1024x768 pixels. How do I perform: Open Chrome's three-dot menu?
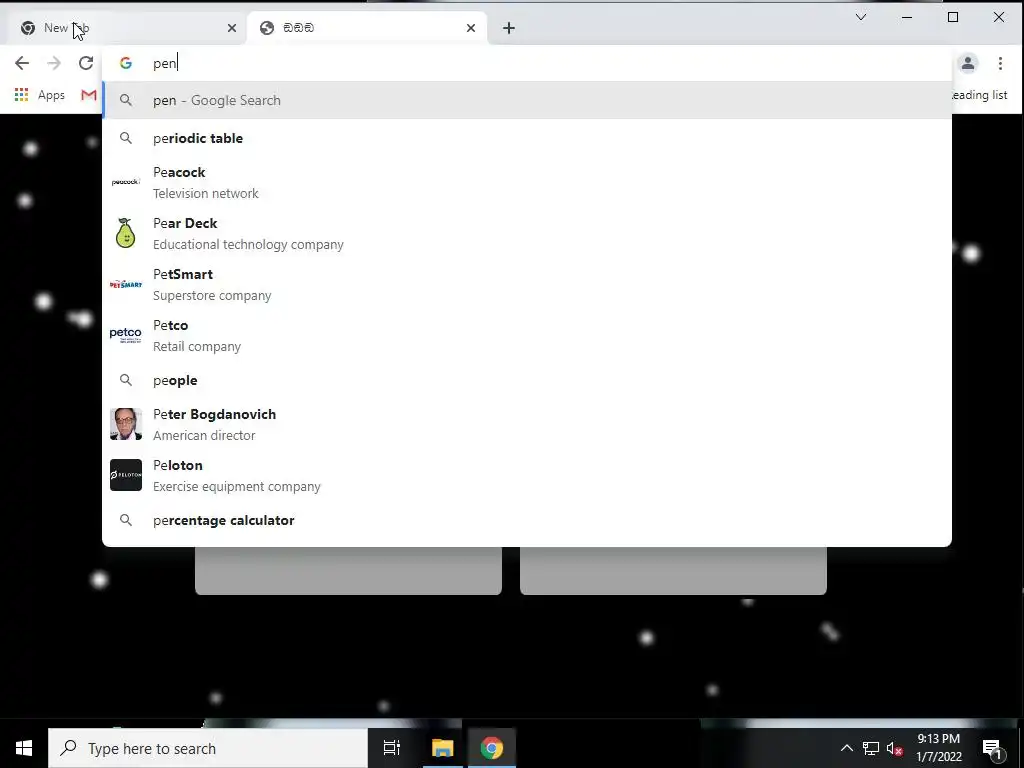click(1000, 63)
